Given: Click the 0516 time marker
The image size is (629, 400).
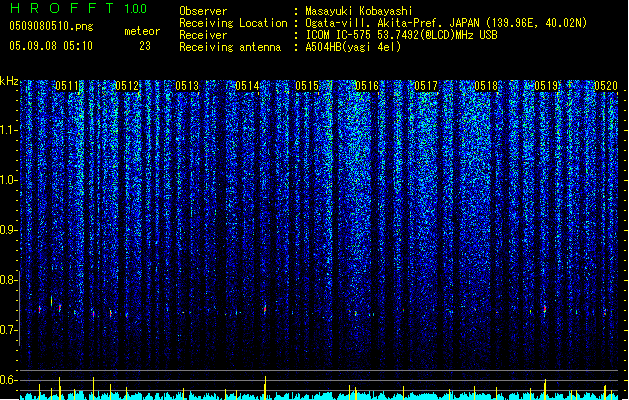Looking at the screenshot, I should (367, 86).
